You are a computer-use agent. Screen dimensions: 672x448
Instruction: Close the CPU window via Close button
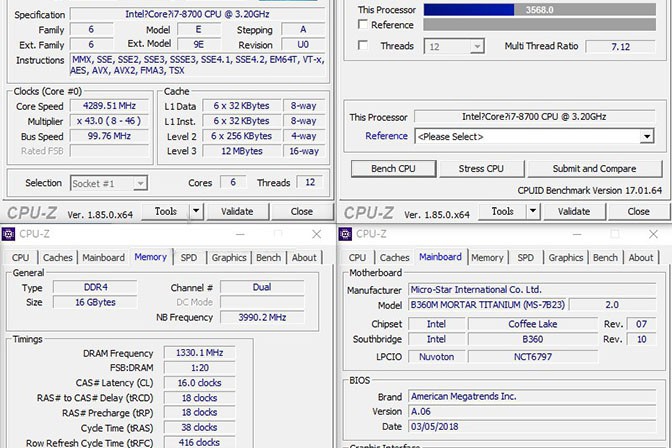click(x=302, y=211)
